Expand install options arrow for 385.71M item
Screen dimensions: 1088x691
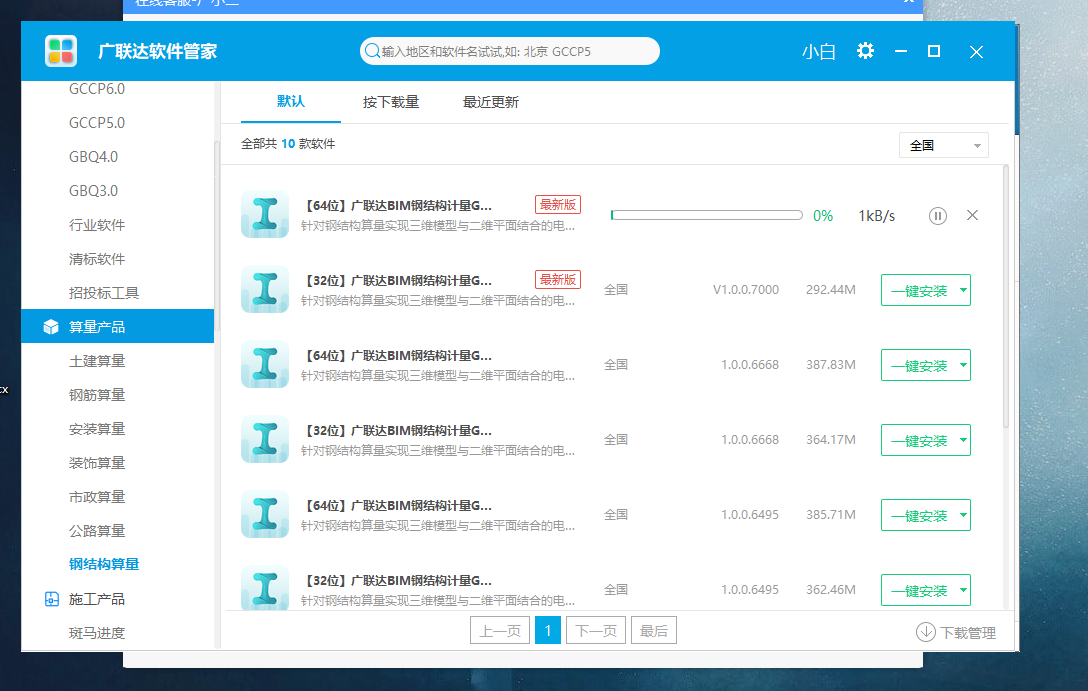pyautogui.click(x=963, y=515)
